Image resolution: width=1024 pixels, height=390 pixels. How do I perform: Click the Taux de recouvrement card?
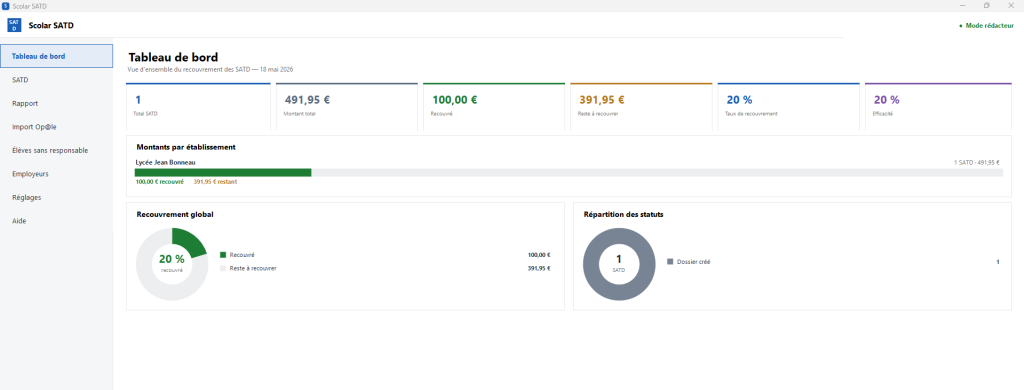[789, 107]
